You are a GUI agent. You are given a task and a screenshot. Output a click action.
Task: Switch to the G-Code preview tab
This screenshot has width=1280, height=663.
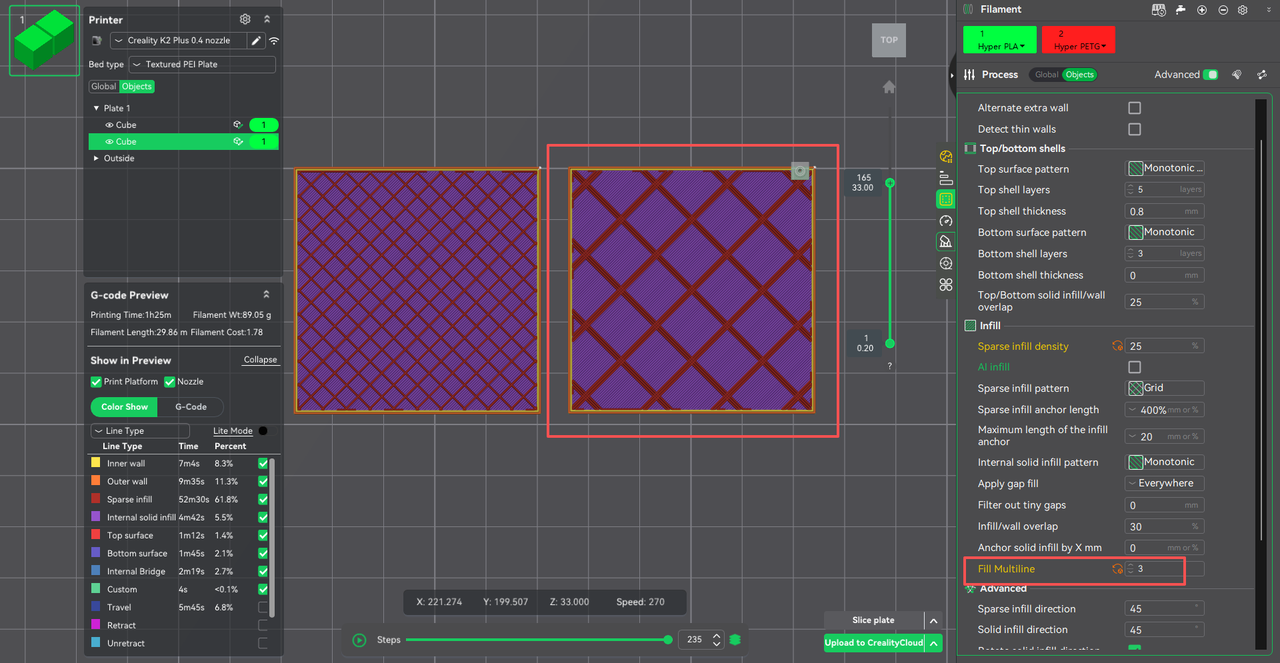coord(191,407)
